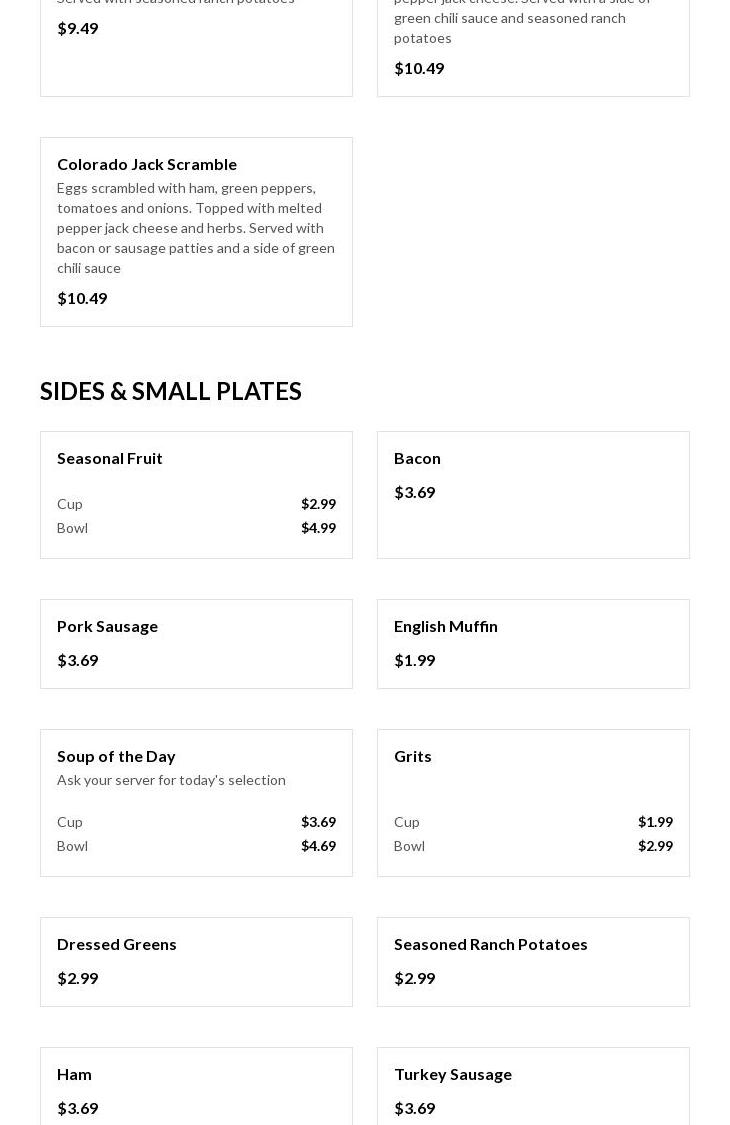The width and height of the screenshot is (730, 1125).
Task: Select the Bacon side item
Action: pyautogui.click(x=417, y=458)
